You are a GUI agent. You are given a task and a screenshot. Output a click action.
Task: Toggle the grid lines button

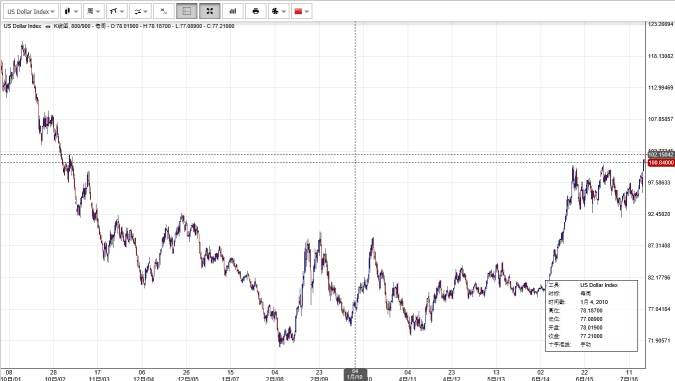click(187, 11)
